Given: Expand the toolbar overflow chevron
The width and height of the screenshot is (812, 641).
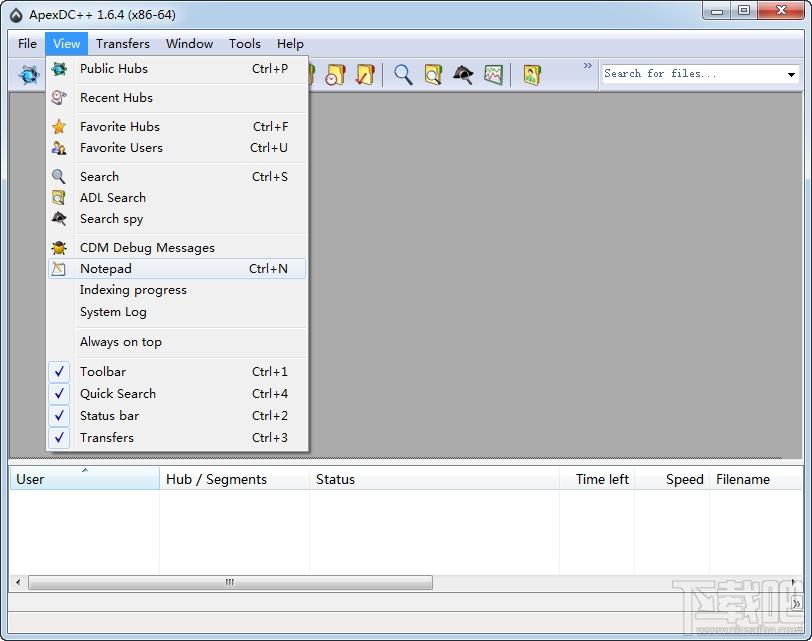Looking at the screenshot, I should coord(588,66).
